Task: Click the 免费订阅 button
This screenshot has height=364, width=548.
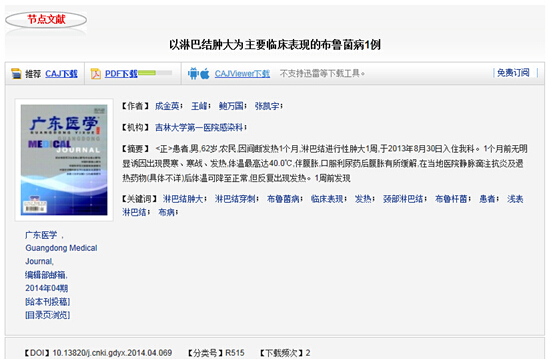Action: (513, 73)
